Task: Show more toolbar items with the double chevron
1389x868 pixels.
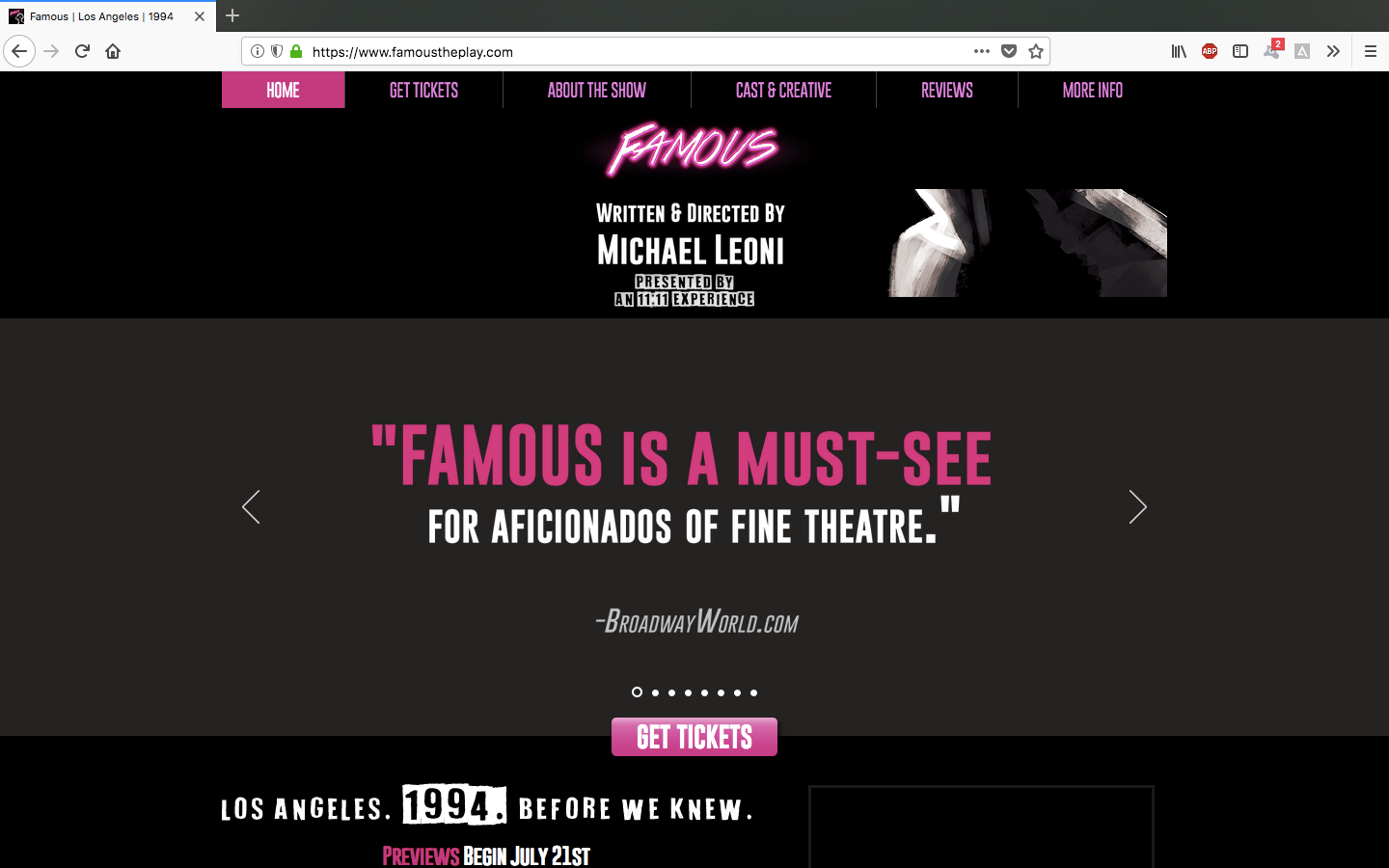Action: point(1333,51)
